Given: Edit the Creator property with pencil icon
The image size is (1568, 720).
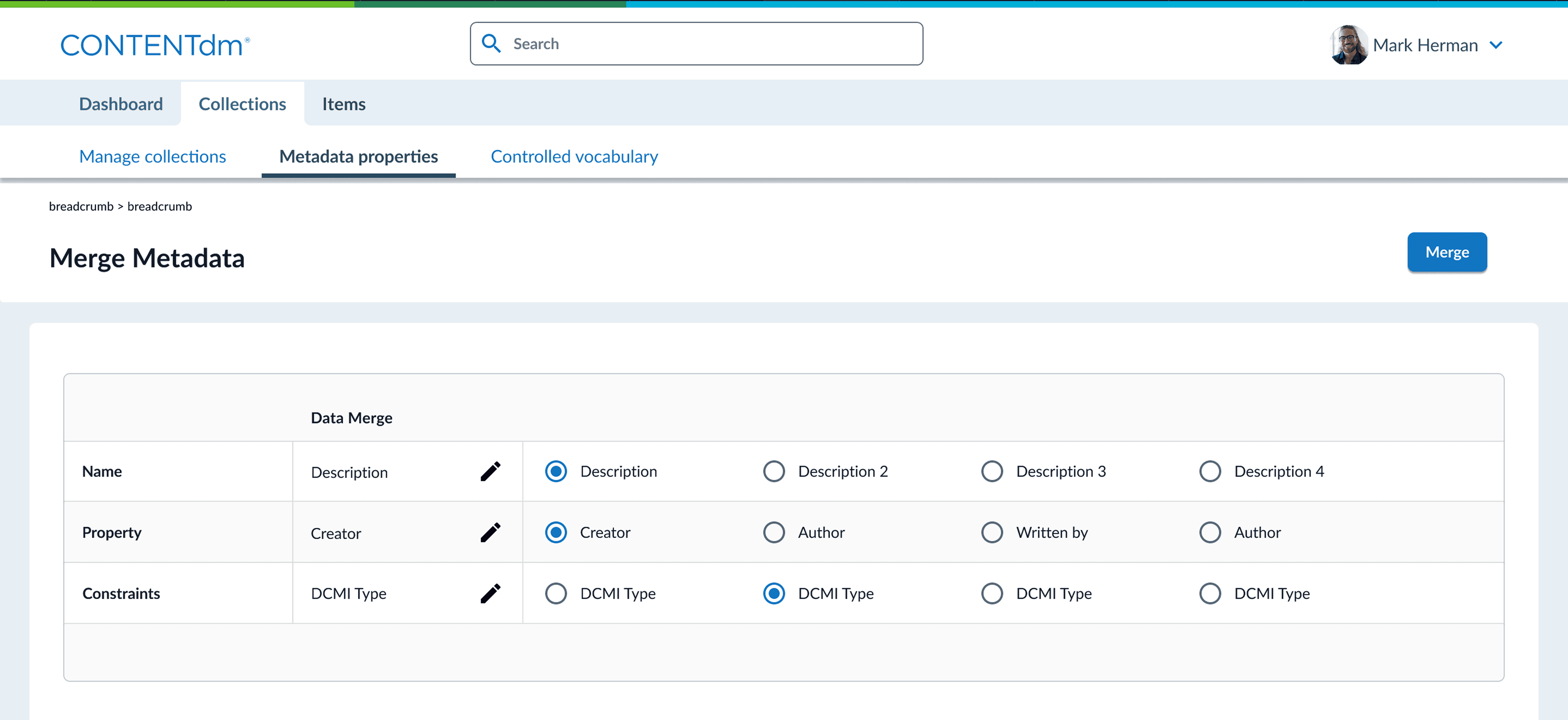Looking at the screenshot, I should click(490, 532).
